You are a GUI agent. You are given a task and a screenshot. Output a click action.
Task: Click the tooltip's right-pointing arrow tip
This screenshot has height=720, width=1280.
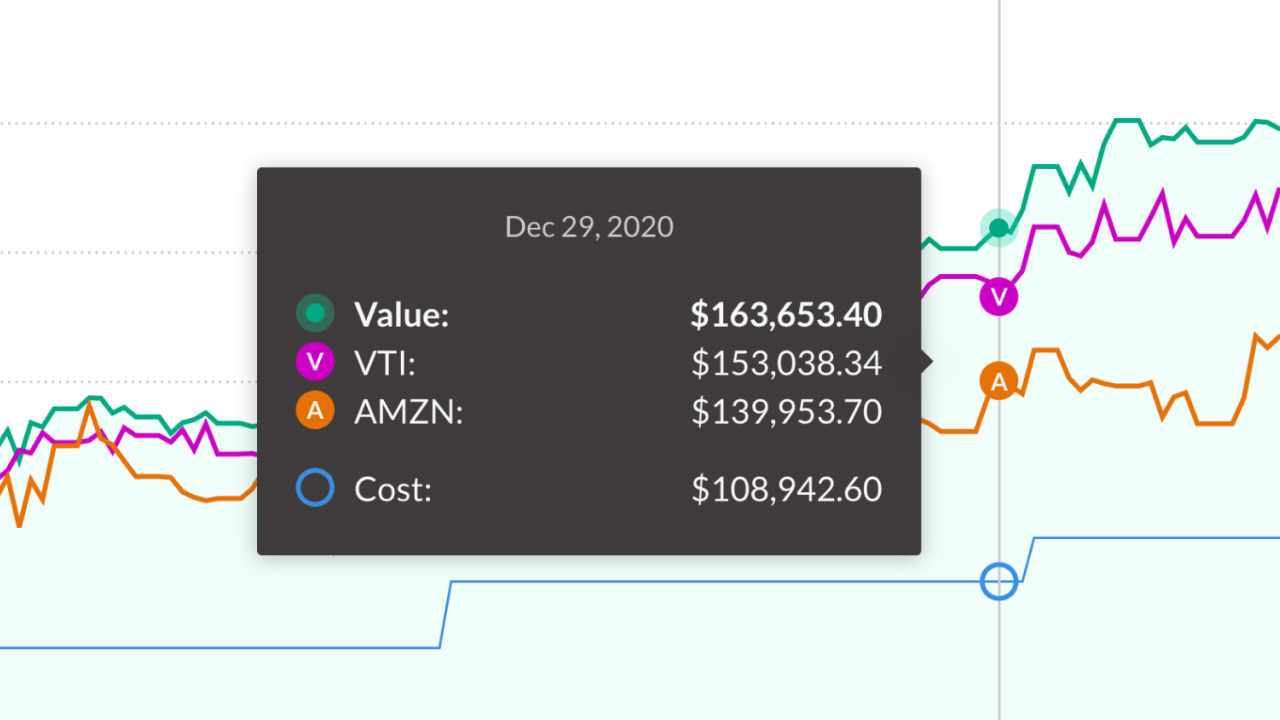click(929, 362)
